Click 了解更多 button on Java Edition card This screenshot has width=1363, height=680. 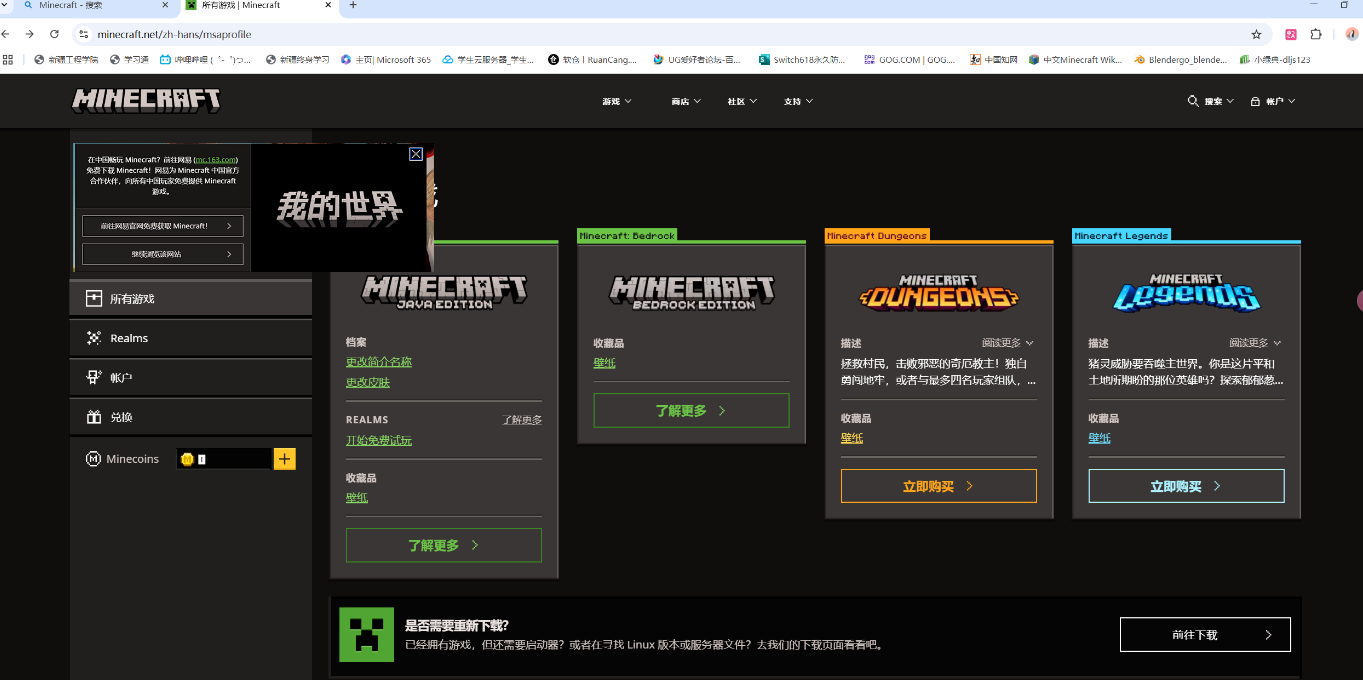(x=444, y=545)
